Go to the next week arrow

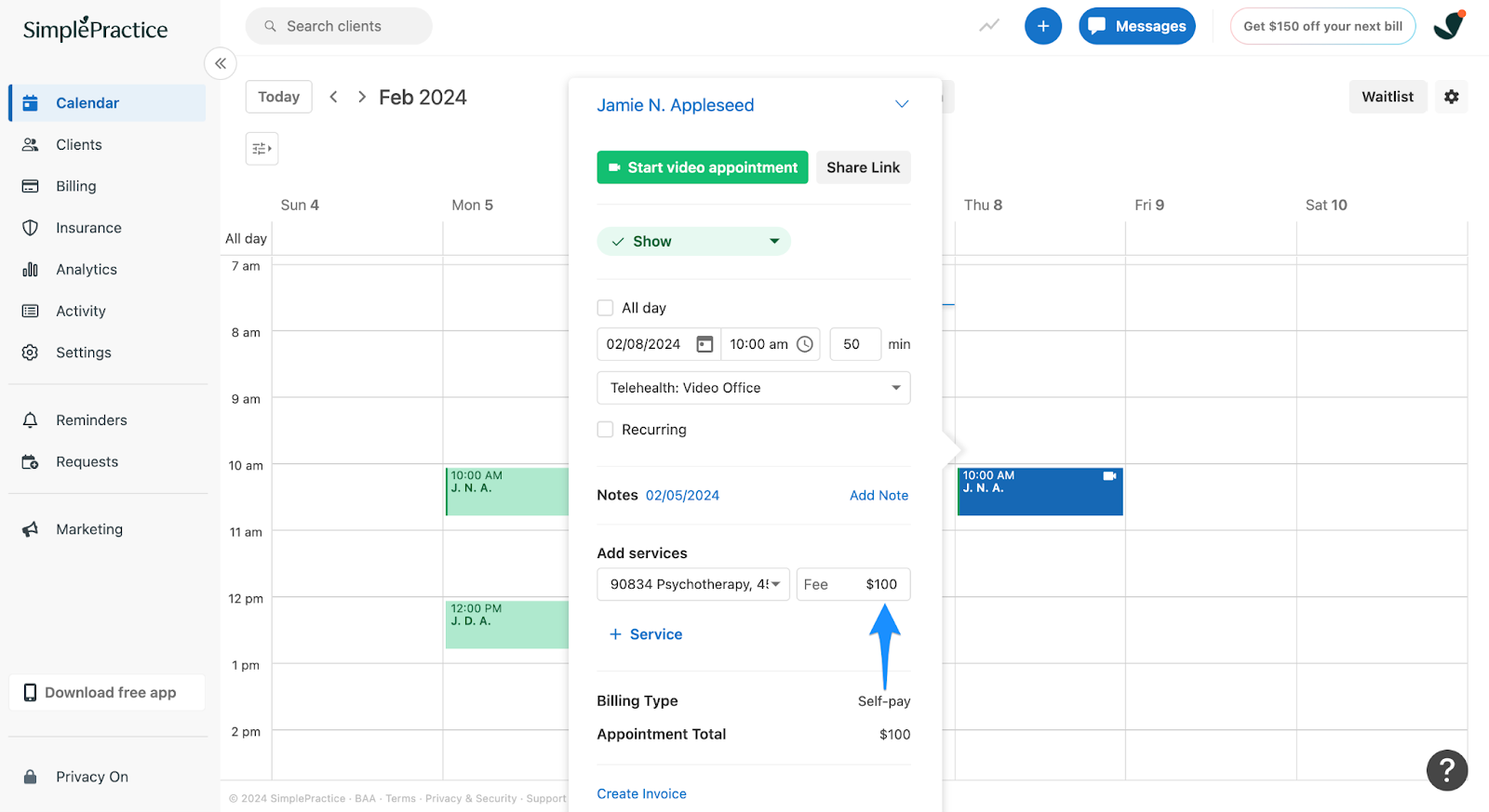[x=361, y=97]
